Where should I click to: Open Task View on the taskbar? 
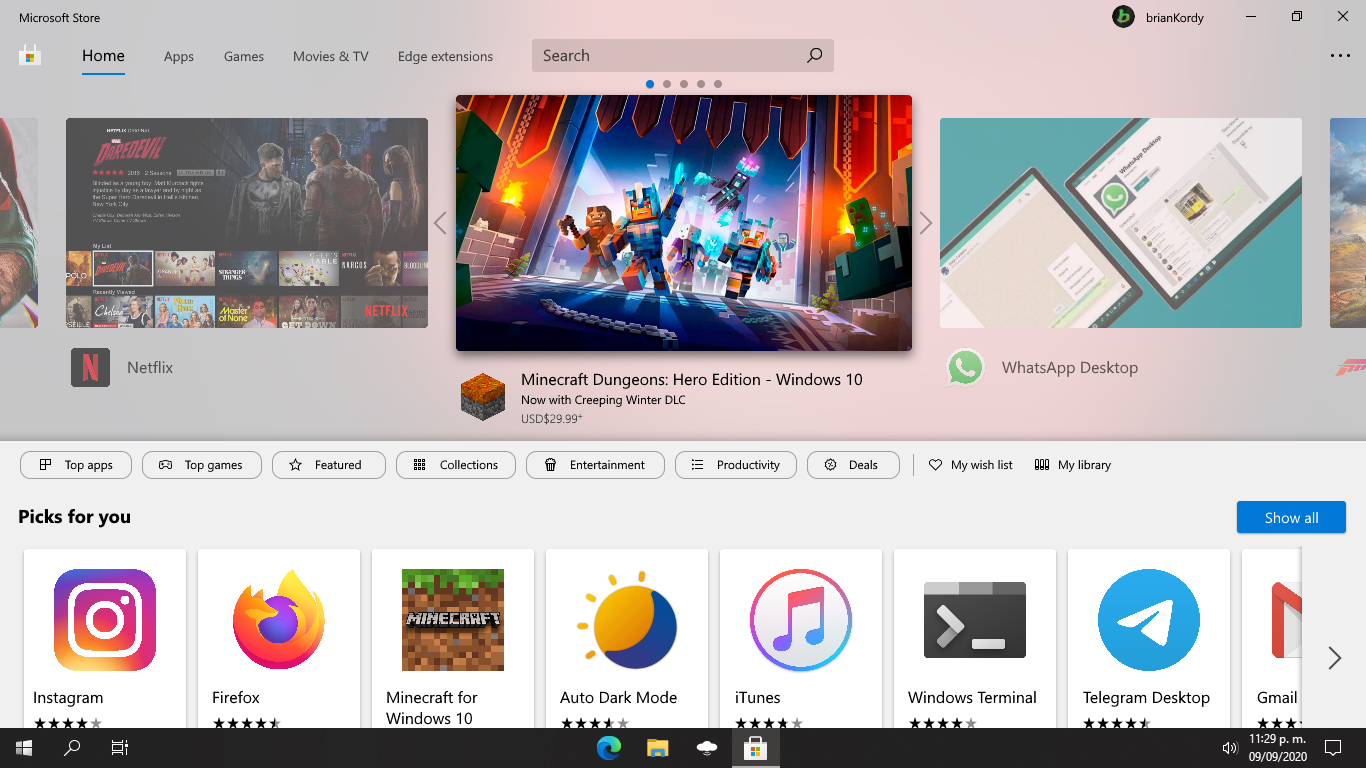tap(120, 748)
